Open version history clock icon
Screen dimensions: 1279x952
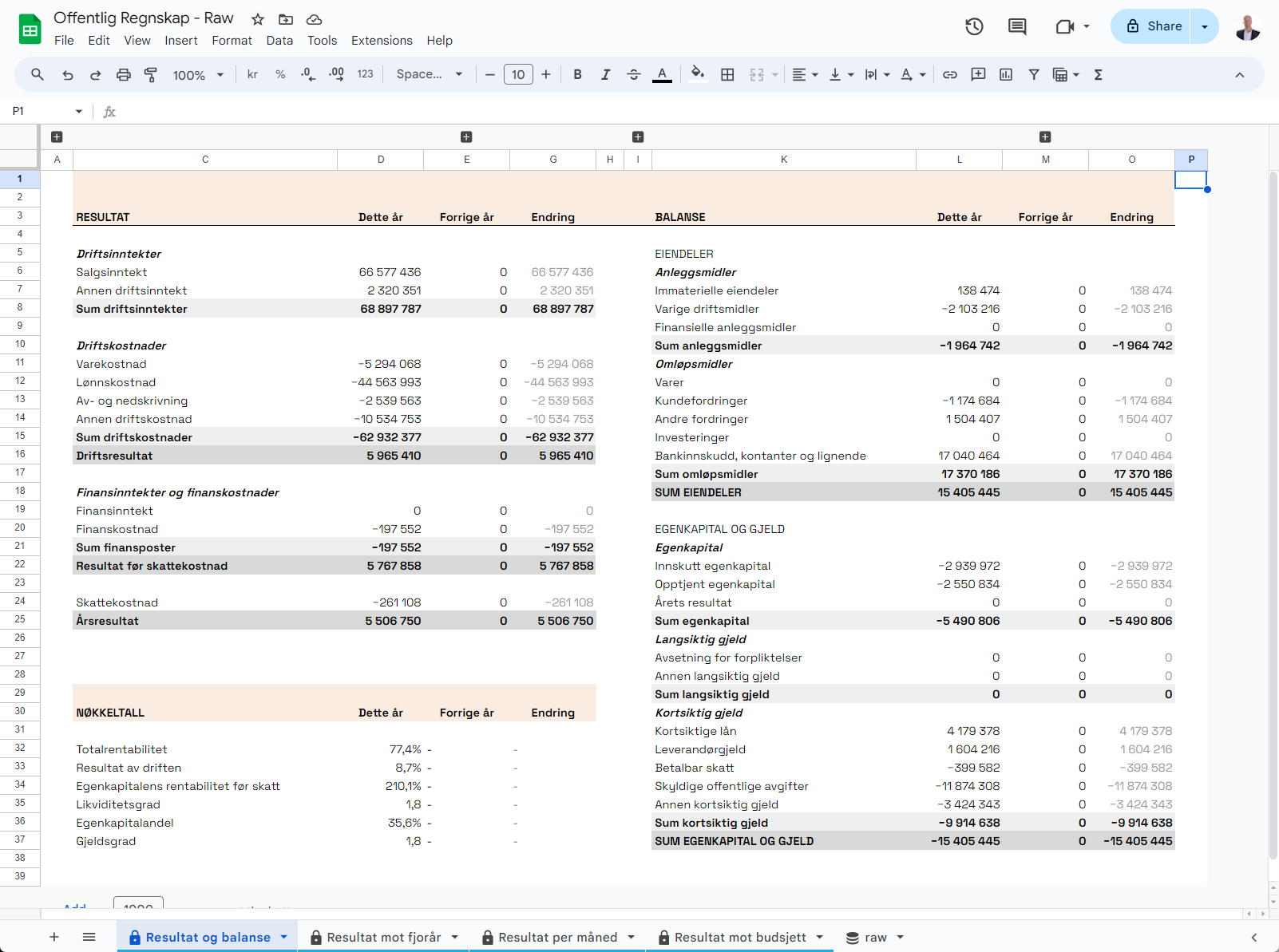pos(974,26)
